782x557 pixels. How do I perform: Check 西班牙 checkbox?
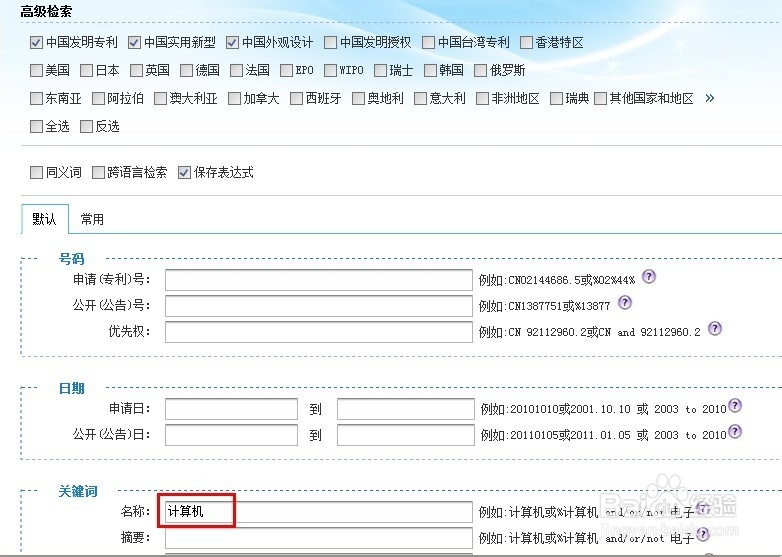(x=296, y=98)
